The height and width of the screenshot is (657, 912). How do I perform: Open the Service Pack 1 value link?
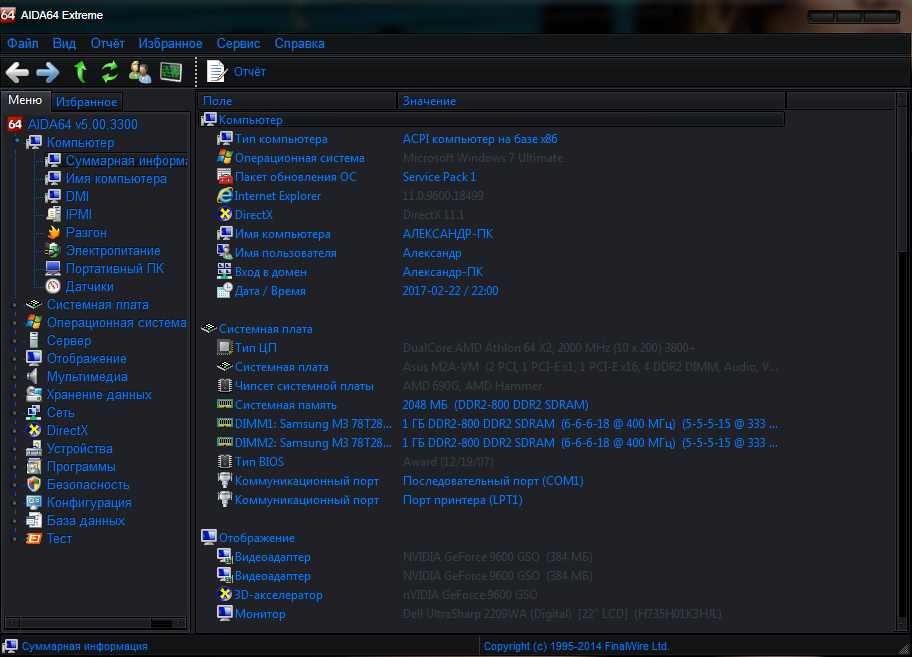click(439, 177)
